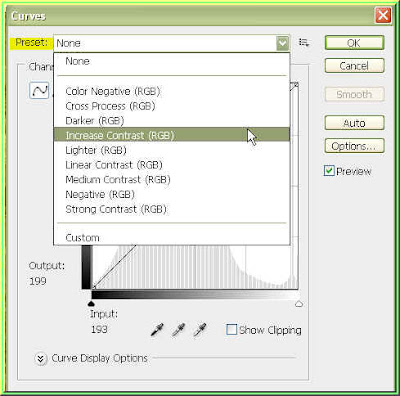Choose Medium Contrast (RGB) preset
400x396 pixels.
[172, 179]
